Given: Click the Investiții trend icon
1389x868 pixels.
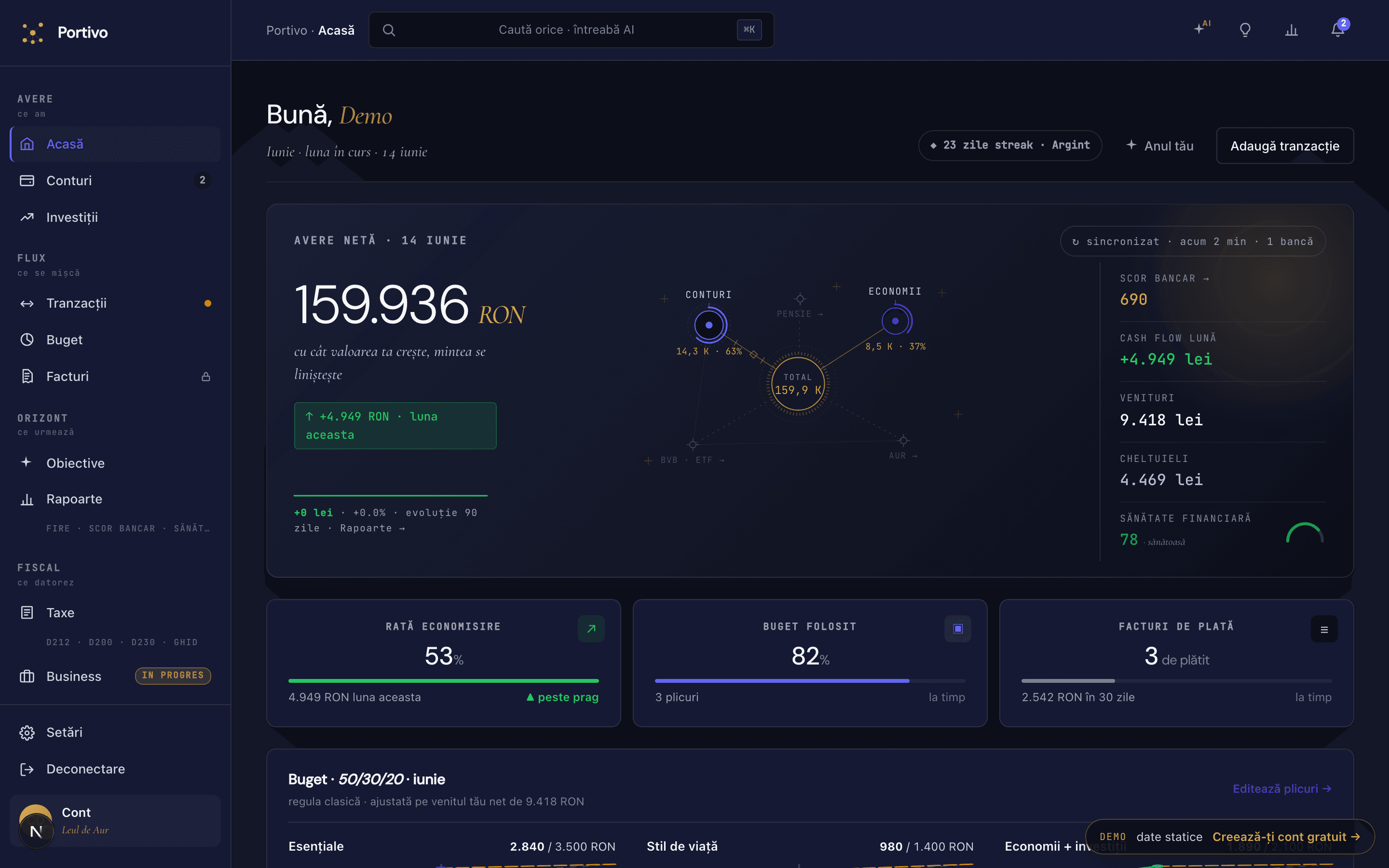Looking at the screenshot, I should pyautogui.click(x=27, y=217).
